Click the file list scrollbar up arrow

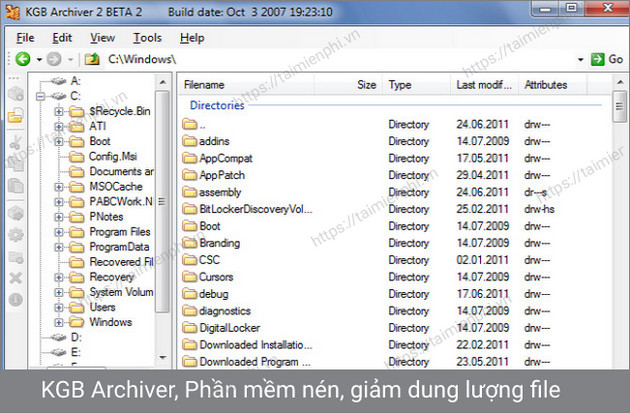620,82
